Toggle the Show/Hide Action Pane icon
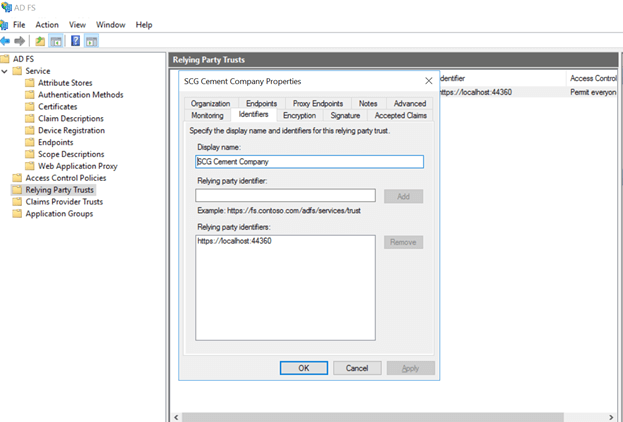The image size is (623, 422). 91,41
